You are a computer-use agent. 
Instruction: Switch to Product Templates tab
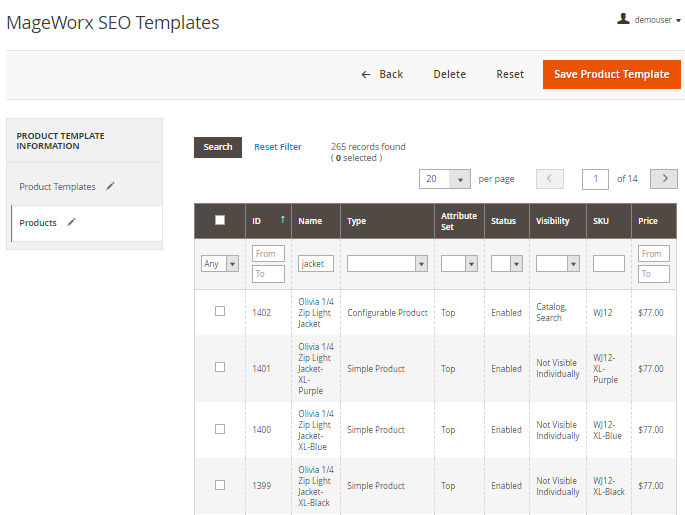pyautogui.click(x=58, y=187)
